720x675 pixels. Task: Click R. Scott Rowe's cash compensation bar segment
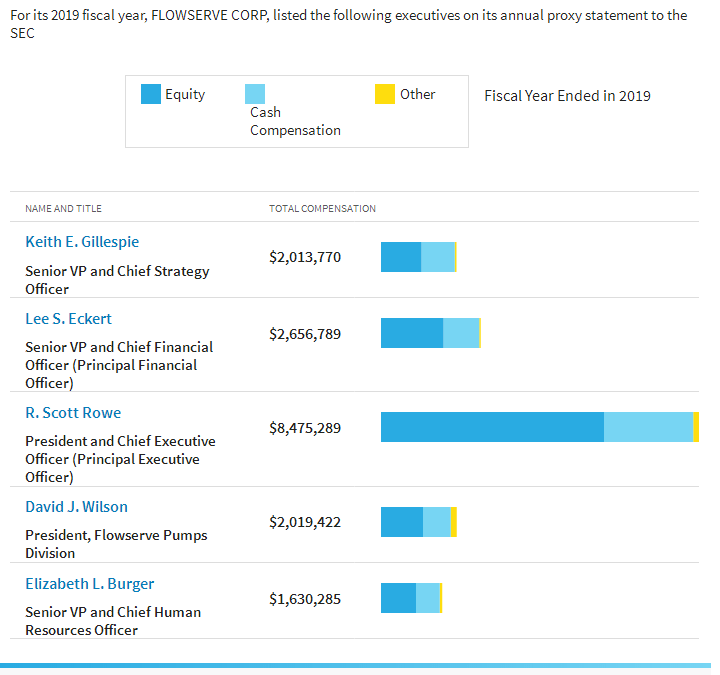648,427
